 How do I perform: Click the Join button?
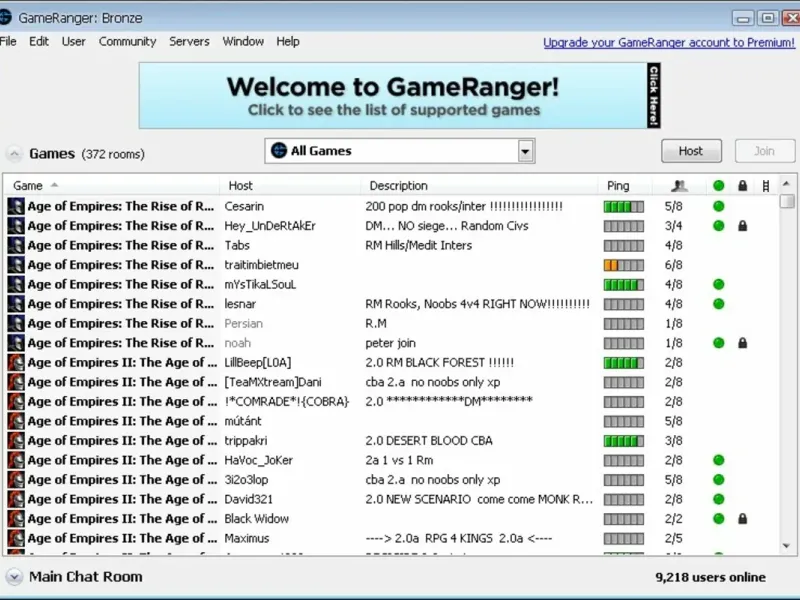(764, 151)
